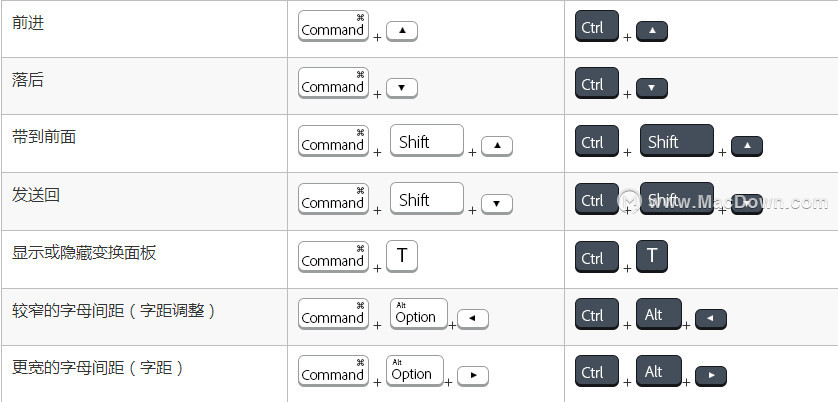The height and width of the screenshot is (402, 838).
Task: Click the dark Shift key in 带到前面 row
Action: tap(677, 141)
